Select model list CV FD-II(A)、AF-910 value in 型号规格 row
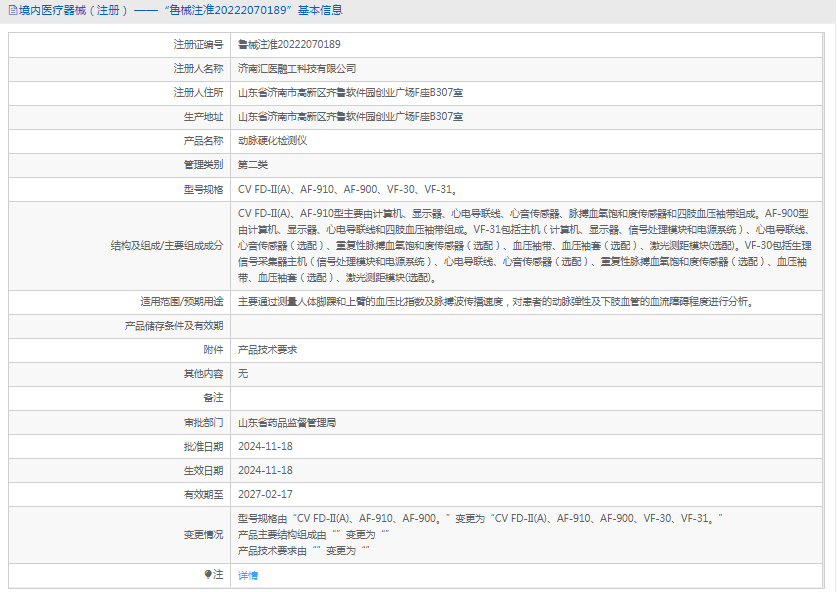The image size is (837, 592). tap(348, 190)
